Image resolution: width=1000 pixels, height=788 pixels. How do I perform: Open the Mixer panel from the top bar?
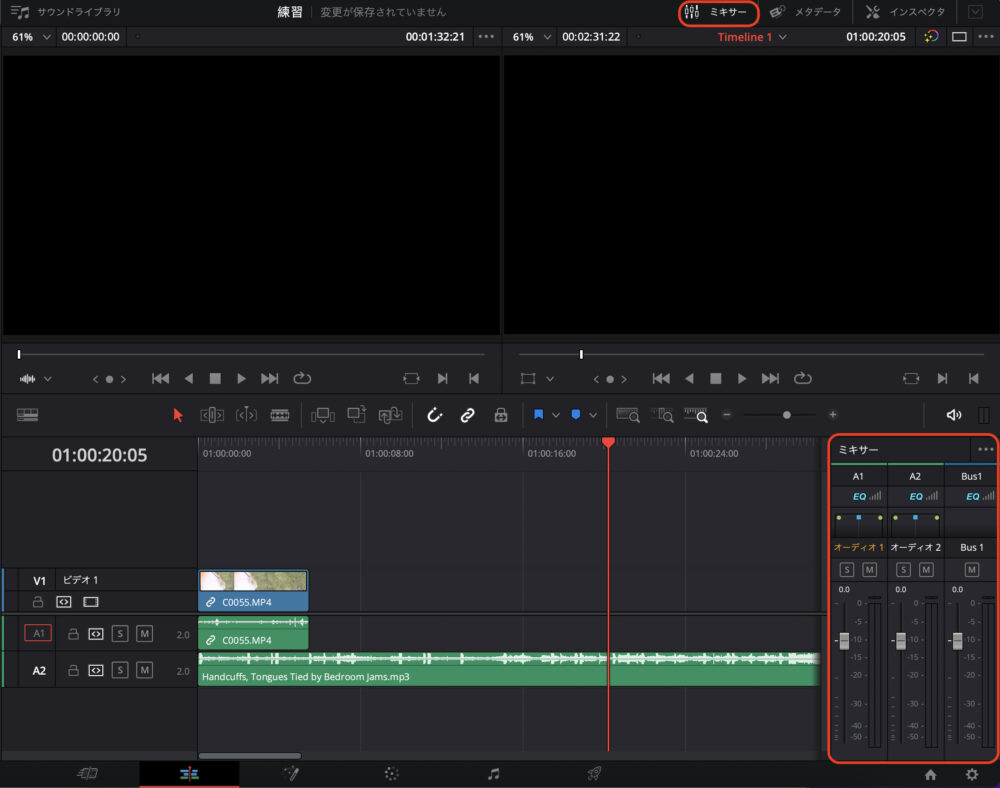(x=718, y=13)
